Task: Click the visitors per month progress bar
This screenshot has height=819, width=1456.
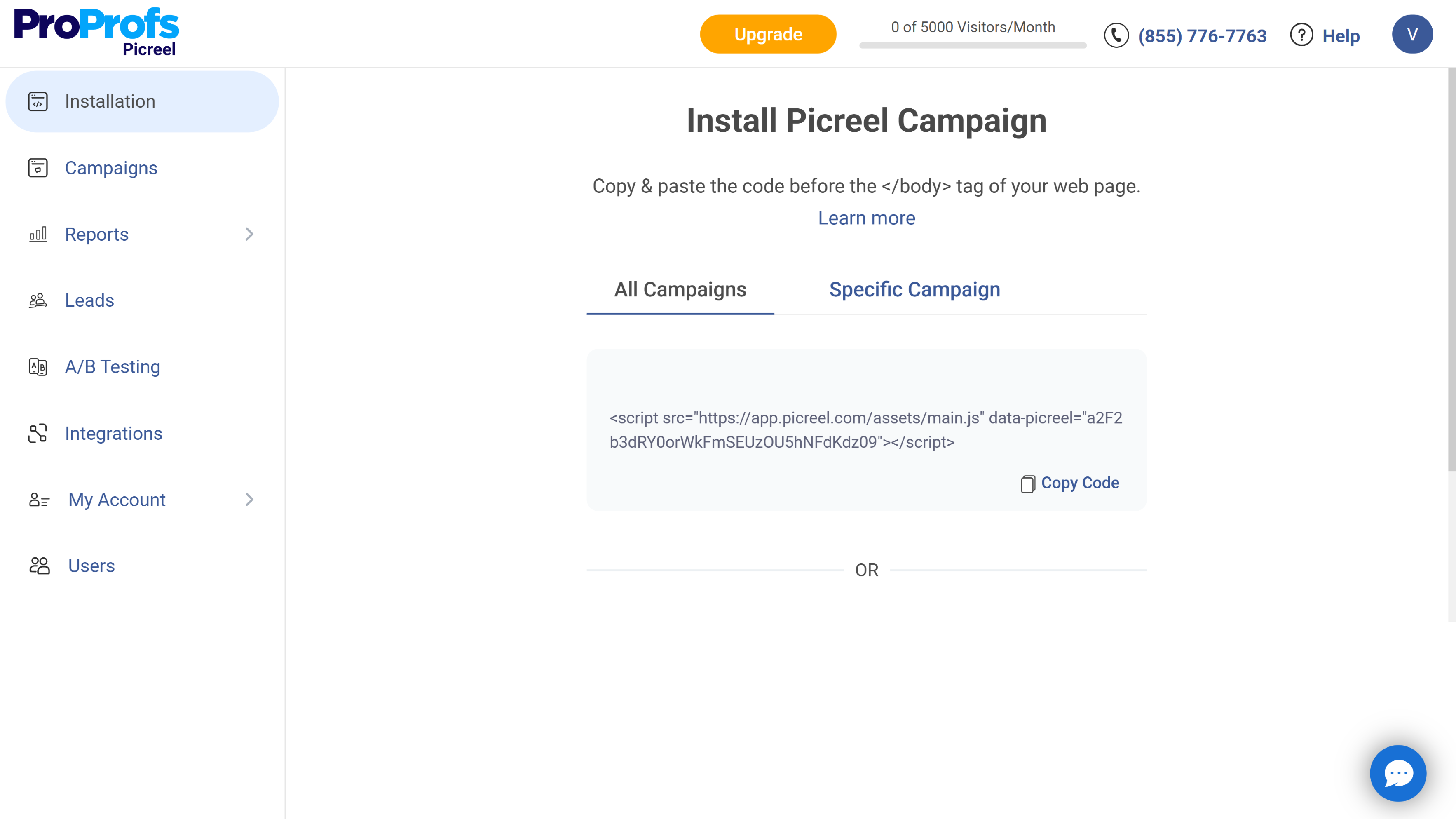Action: pos(972,45)
